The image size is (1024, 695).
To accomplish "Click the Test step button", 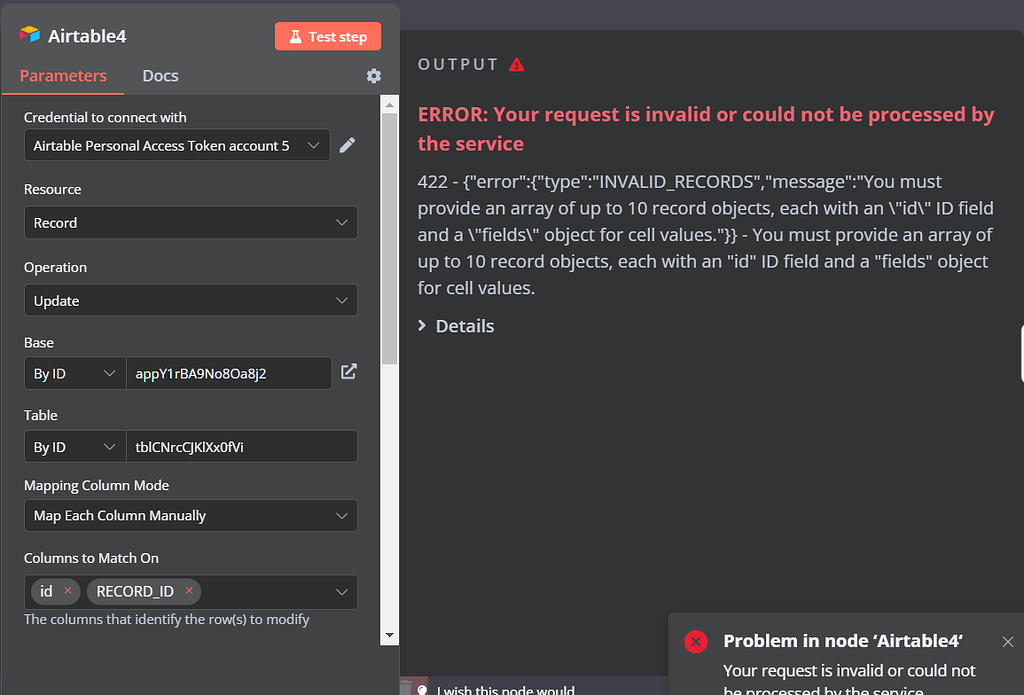I will click(328, 35).
